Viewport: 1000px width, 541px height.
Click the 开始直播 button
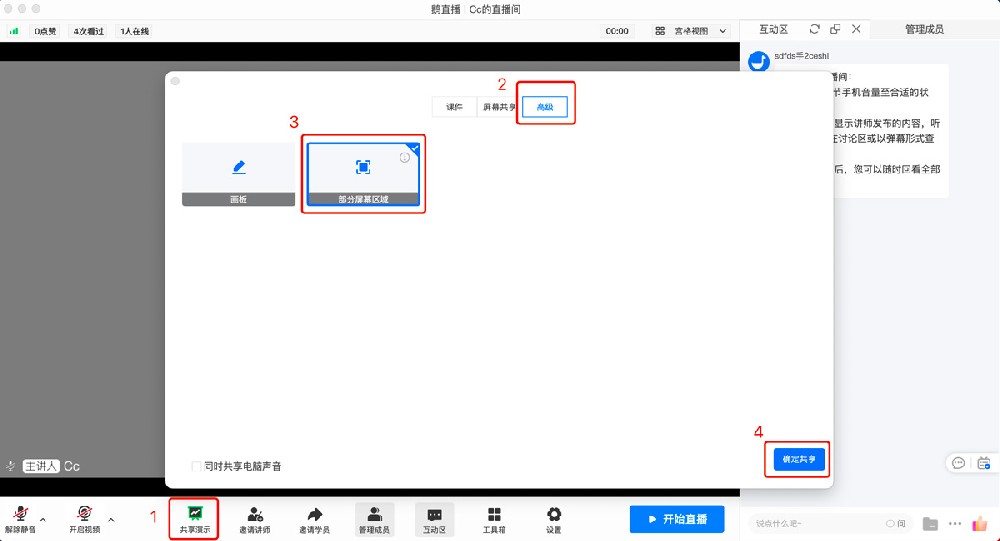[x=677, y=519]
